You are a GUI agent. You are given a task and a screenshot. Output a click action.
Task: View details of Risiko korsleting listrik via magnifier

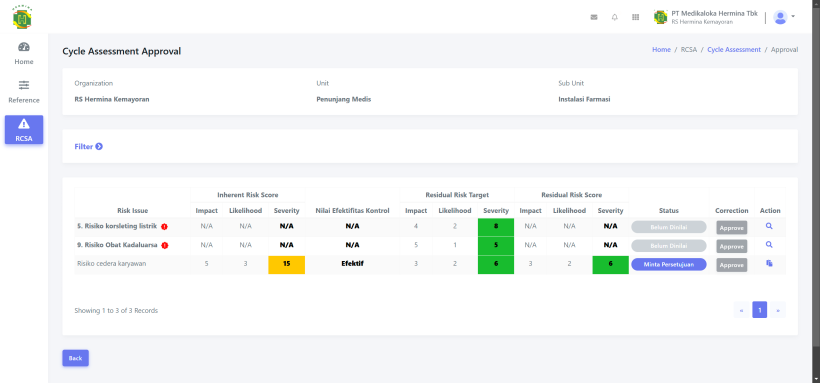(x=769, y=226)
